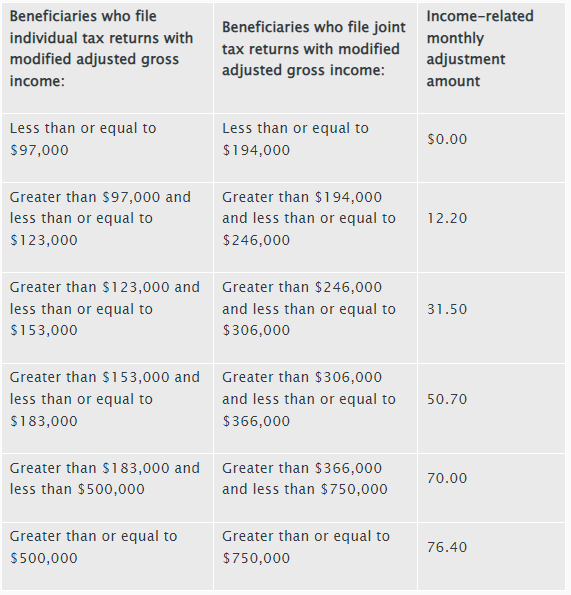Click the individual tax returns column header
Image resolution: width=571 pixels, height=595 pixels.
click(107, 58)
